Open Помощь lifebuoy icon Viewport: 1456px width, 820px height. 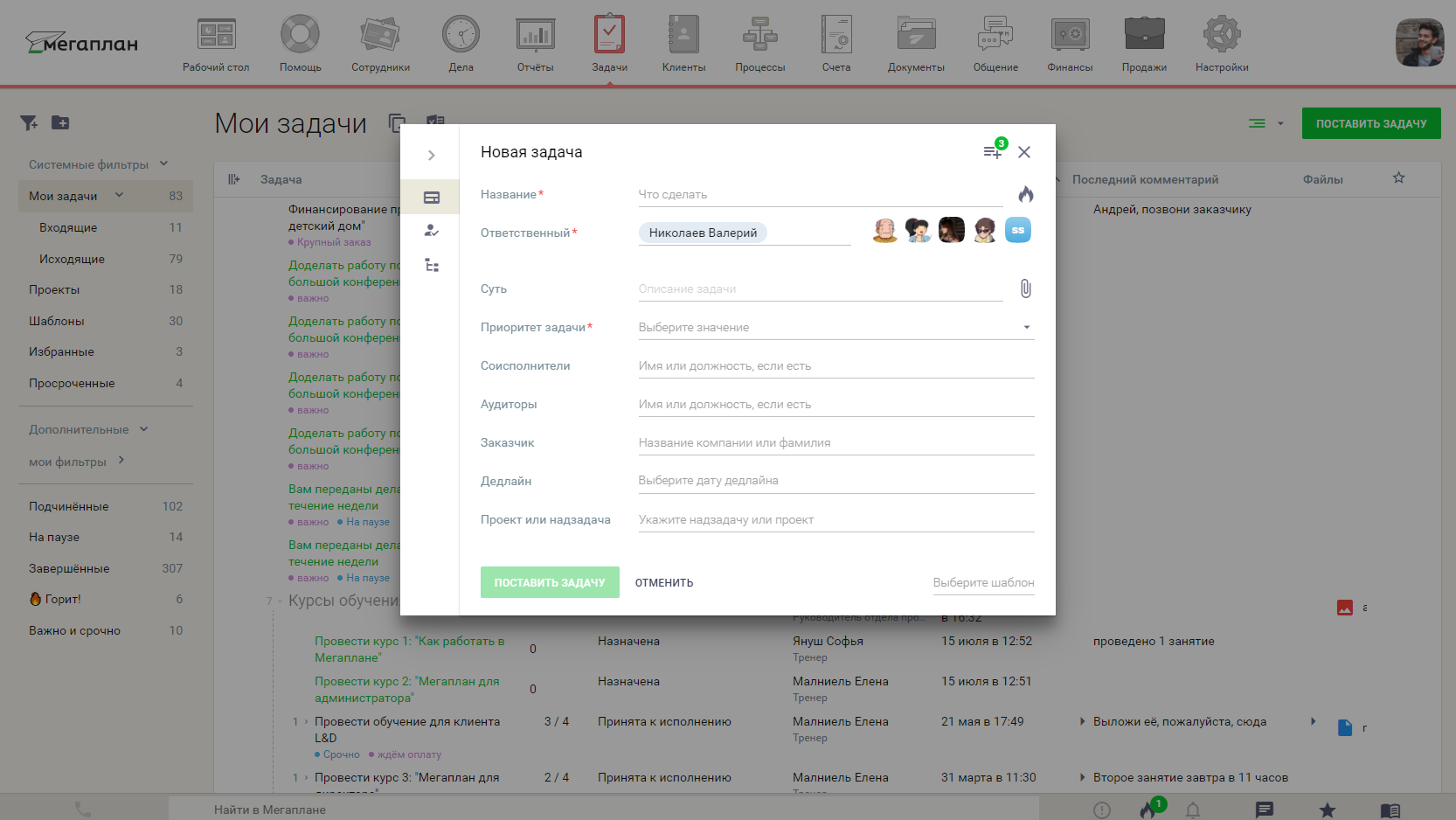(300, 44)
